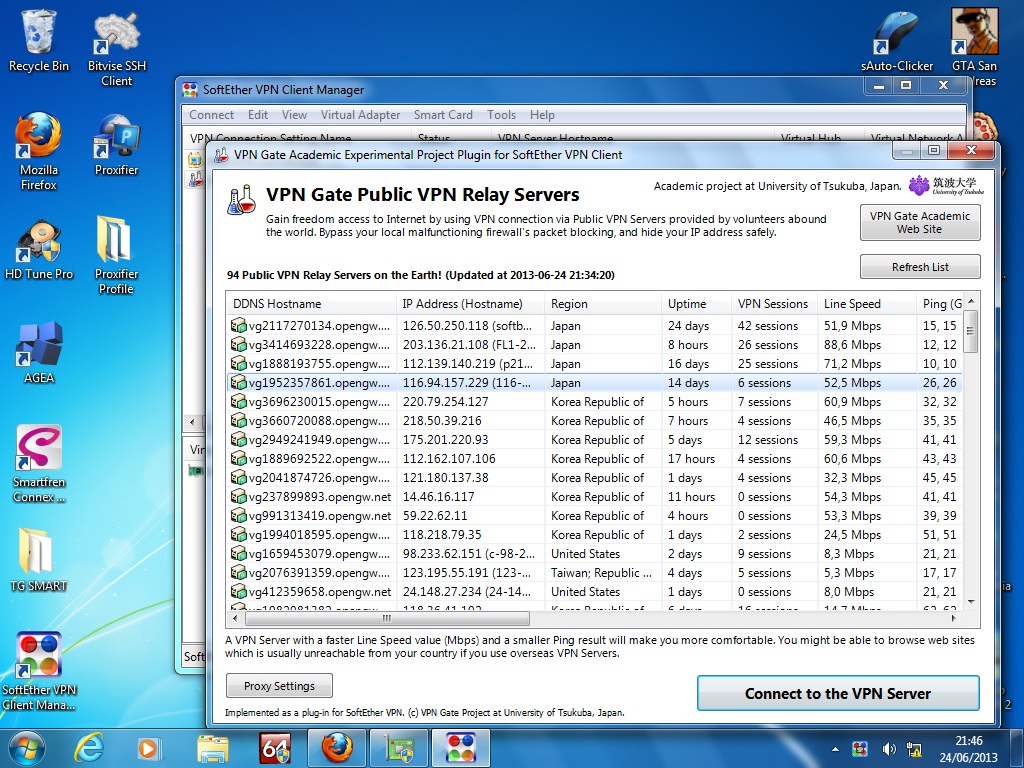Open Internet Explorer from taskbar

[x=89, y=748]
